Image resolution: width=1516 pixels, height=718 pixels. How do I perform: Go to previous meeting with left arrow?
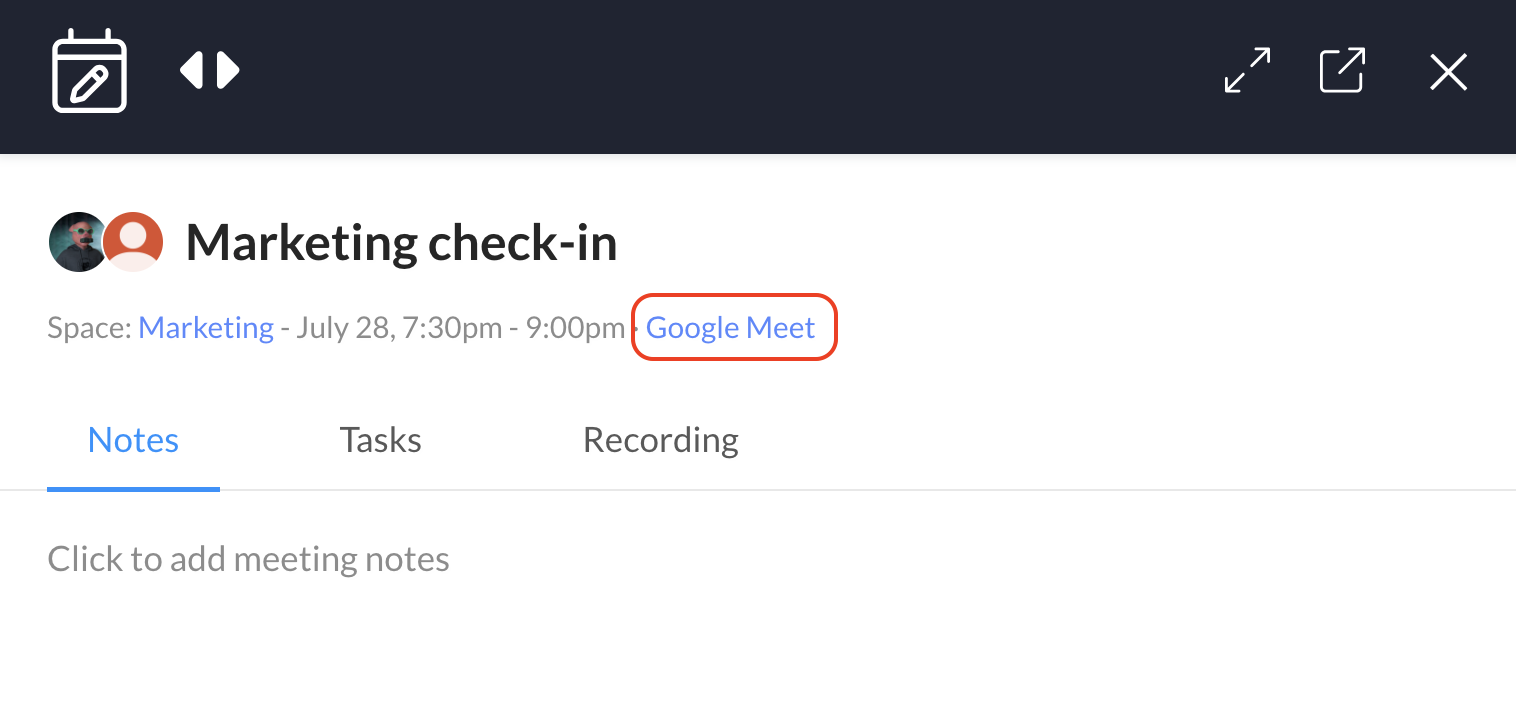point(192,71)
